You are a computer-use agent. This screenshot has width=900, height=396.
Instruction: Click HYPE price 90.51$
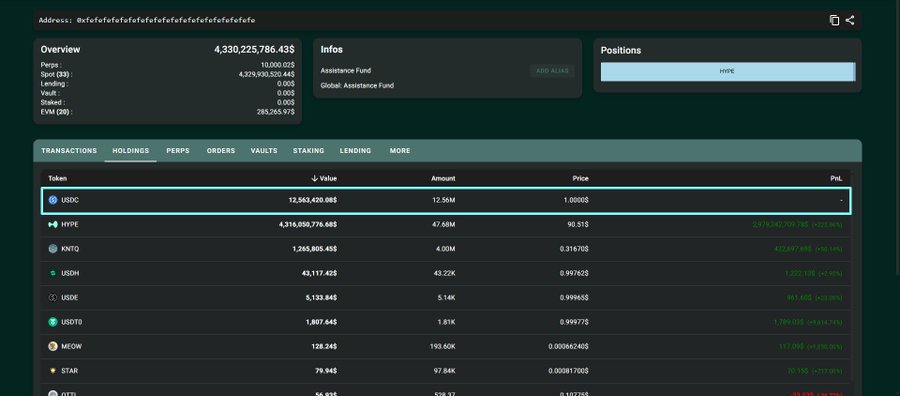click(578, 224)
